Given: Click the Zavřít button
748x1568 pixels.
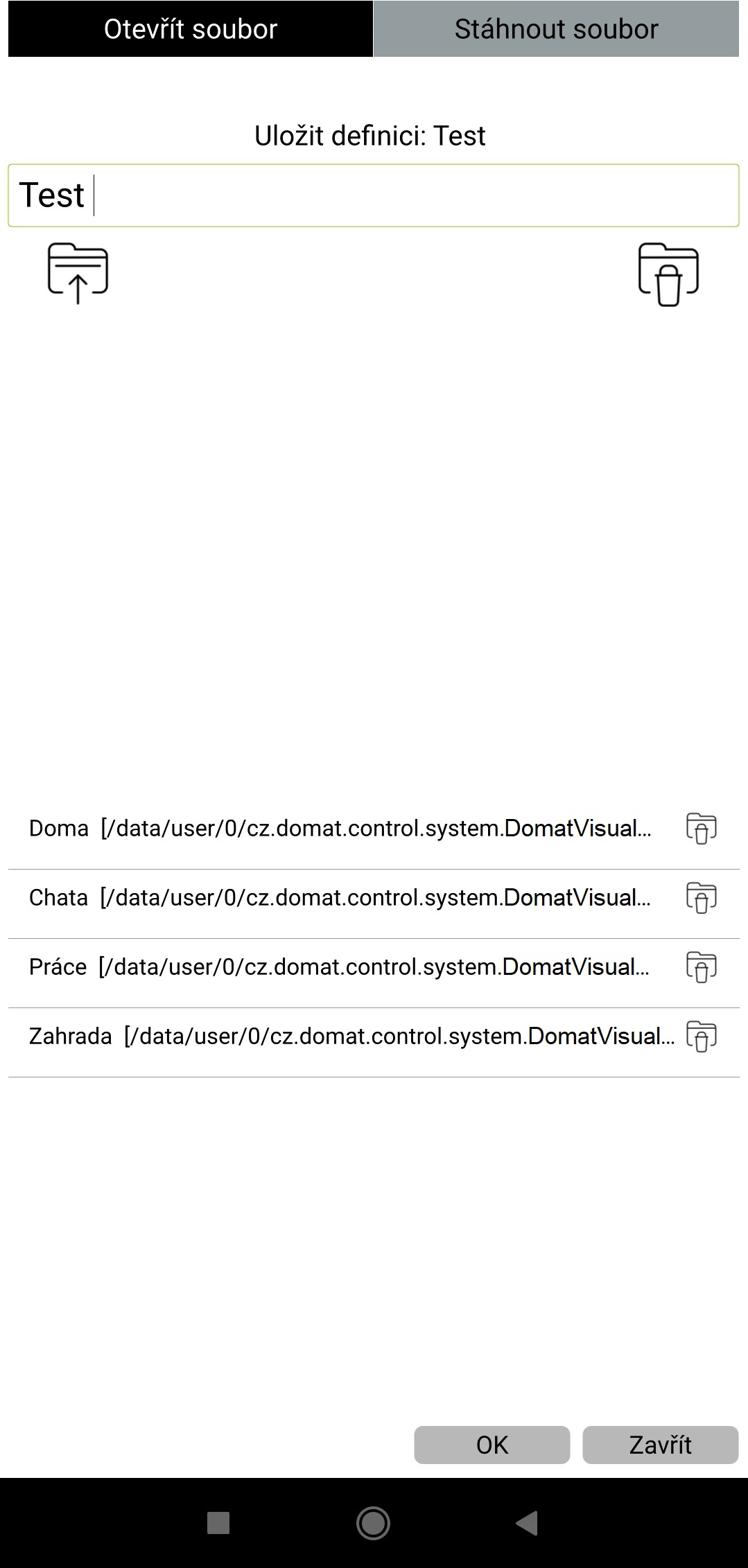Looking at the screenshot, I should (661, 1445).
